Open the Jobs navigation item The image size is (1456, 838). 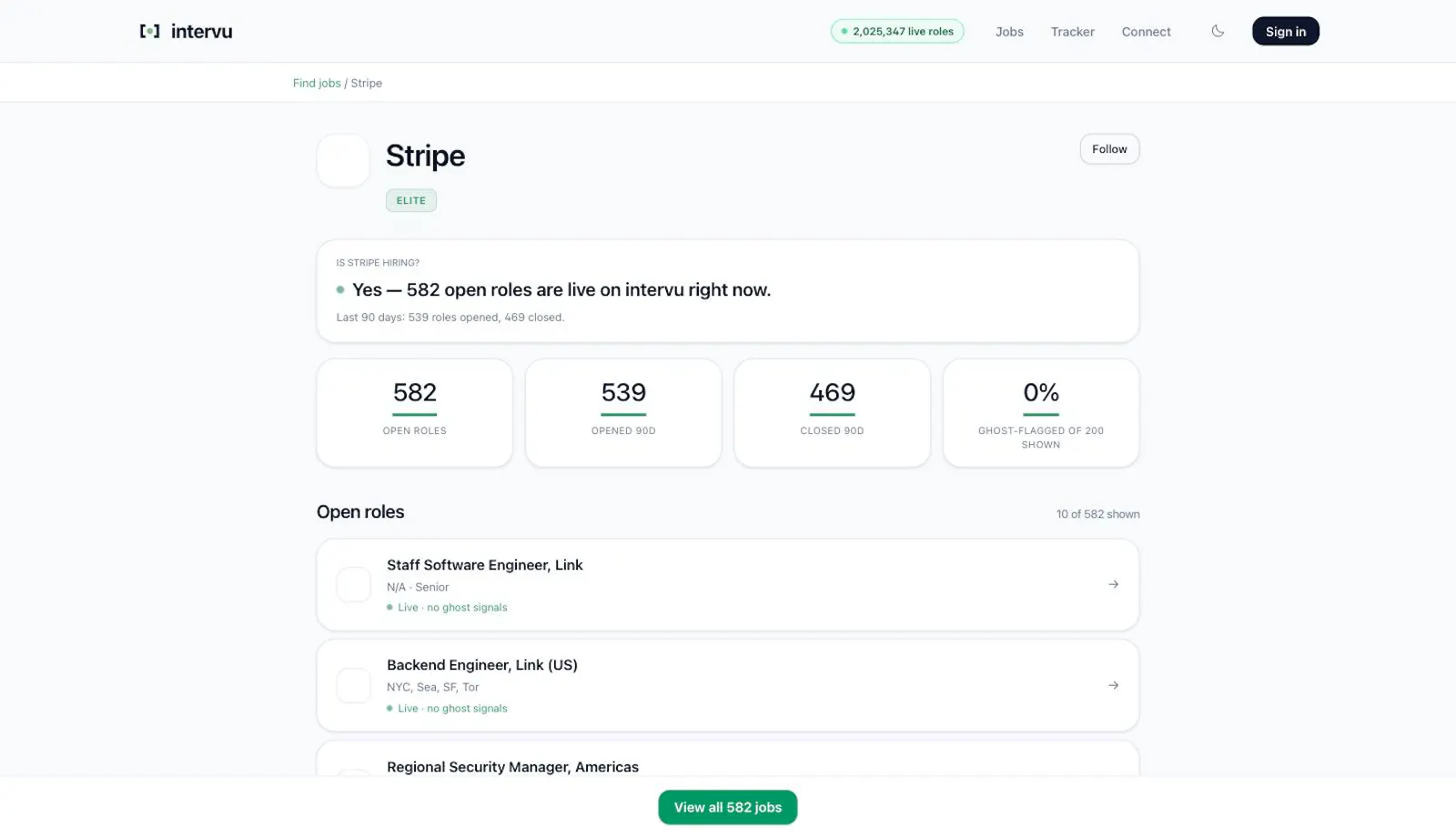[x=1009, y=32]
